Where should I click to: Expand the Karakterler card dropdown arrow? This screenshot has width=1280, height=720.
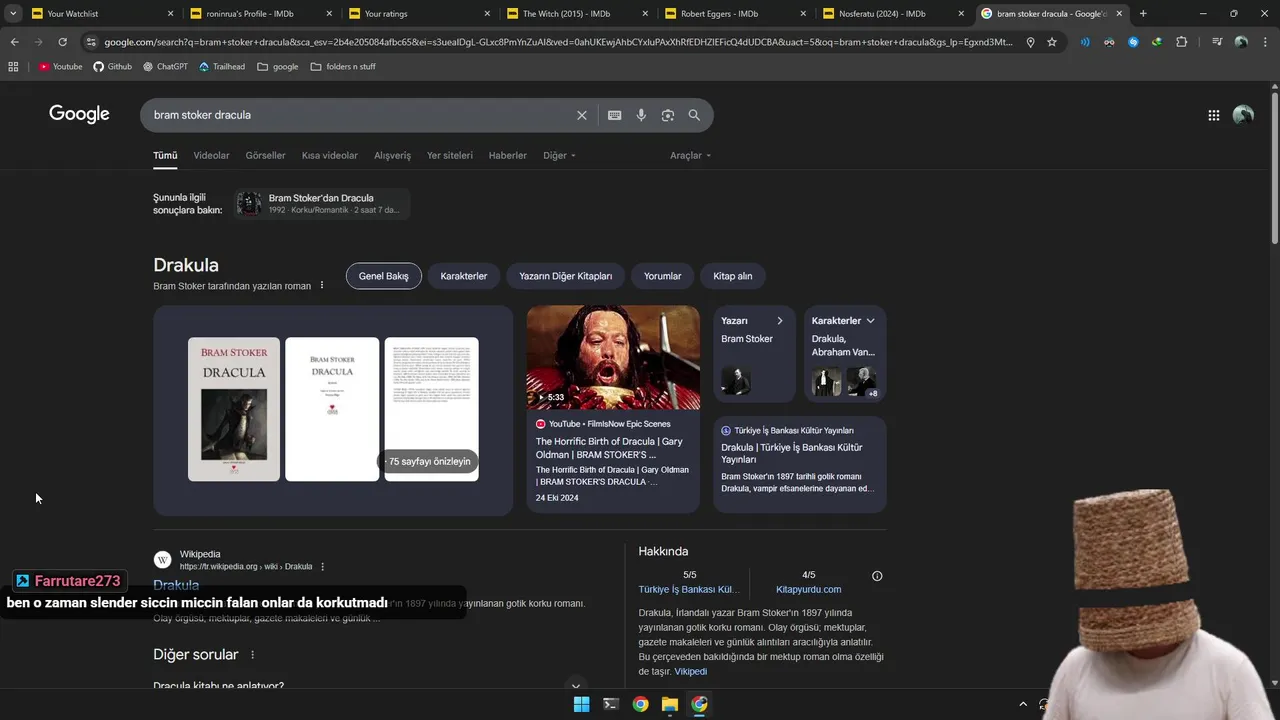coord(871,321)
